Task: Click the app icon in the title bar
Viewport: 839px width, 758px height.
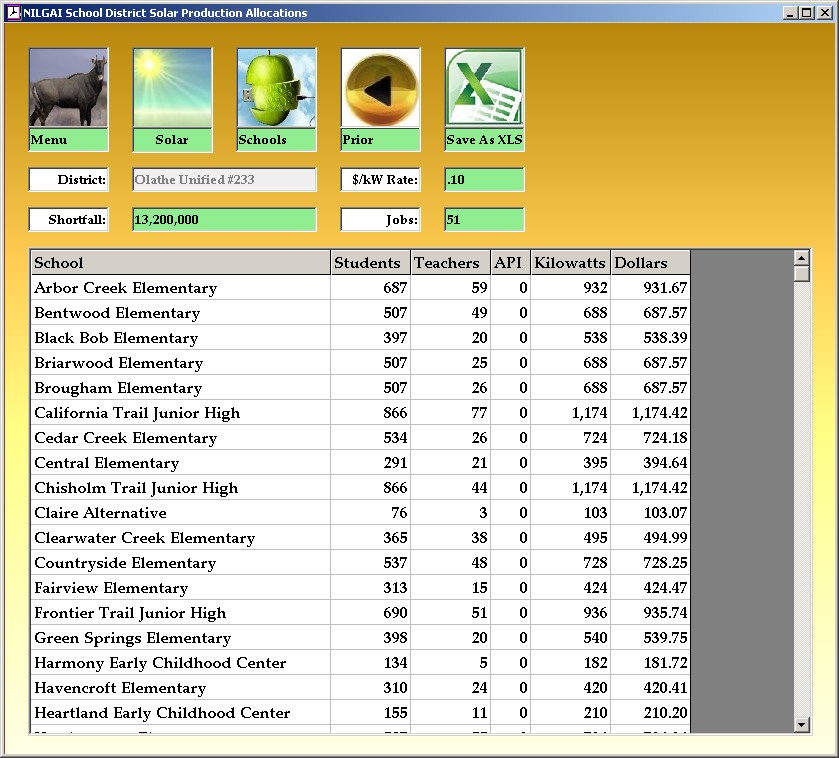Action: point(13,13)
